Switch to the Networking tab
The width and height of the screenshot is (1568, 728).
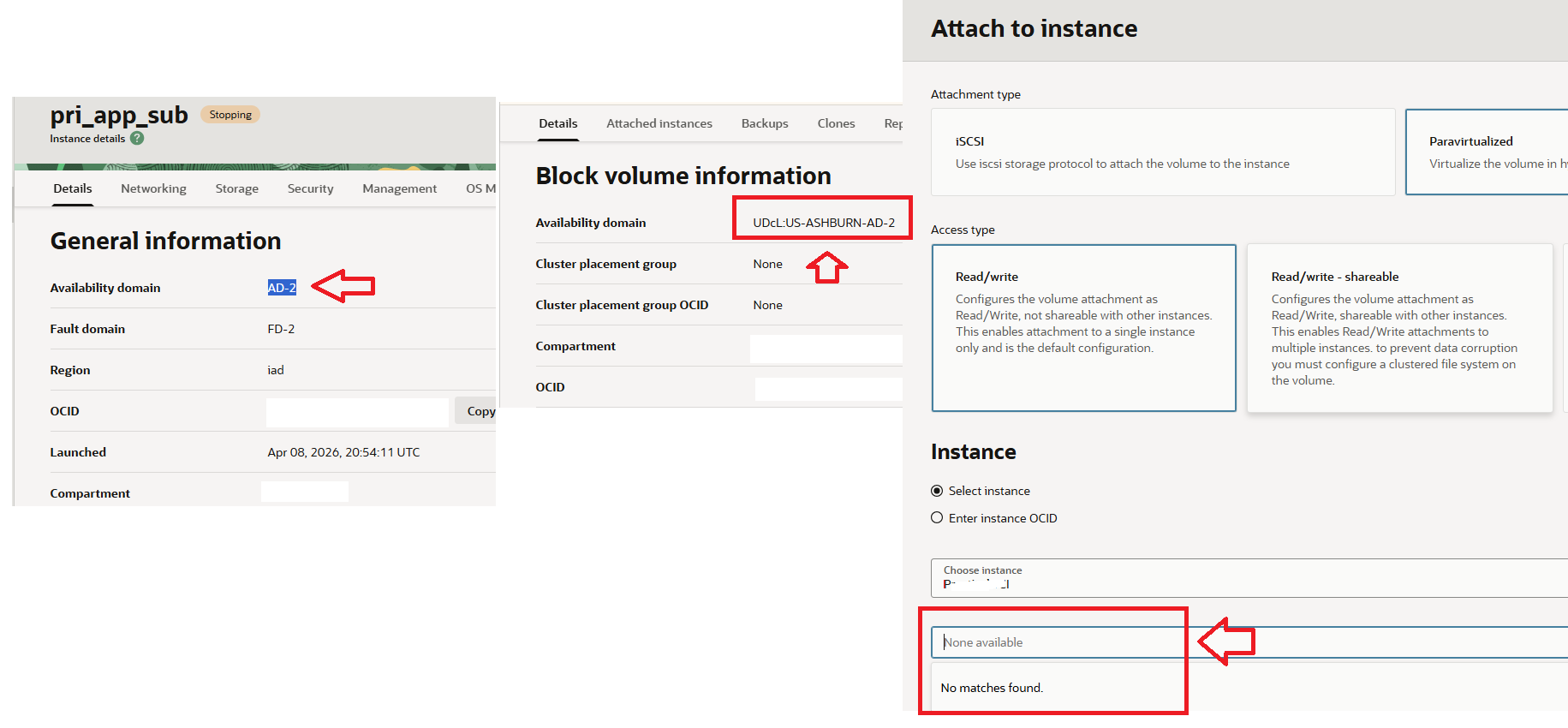tap(153, 188)
